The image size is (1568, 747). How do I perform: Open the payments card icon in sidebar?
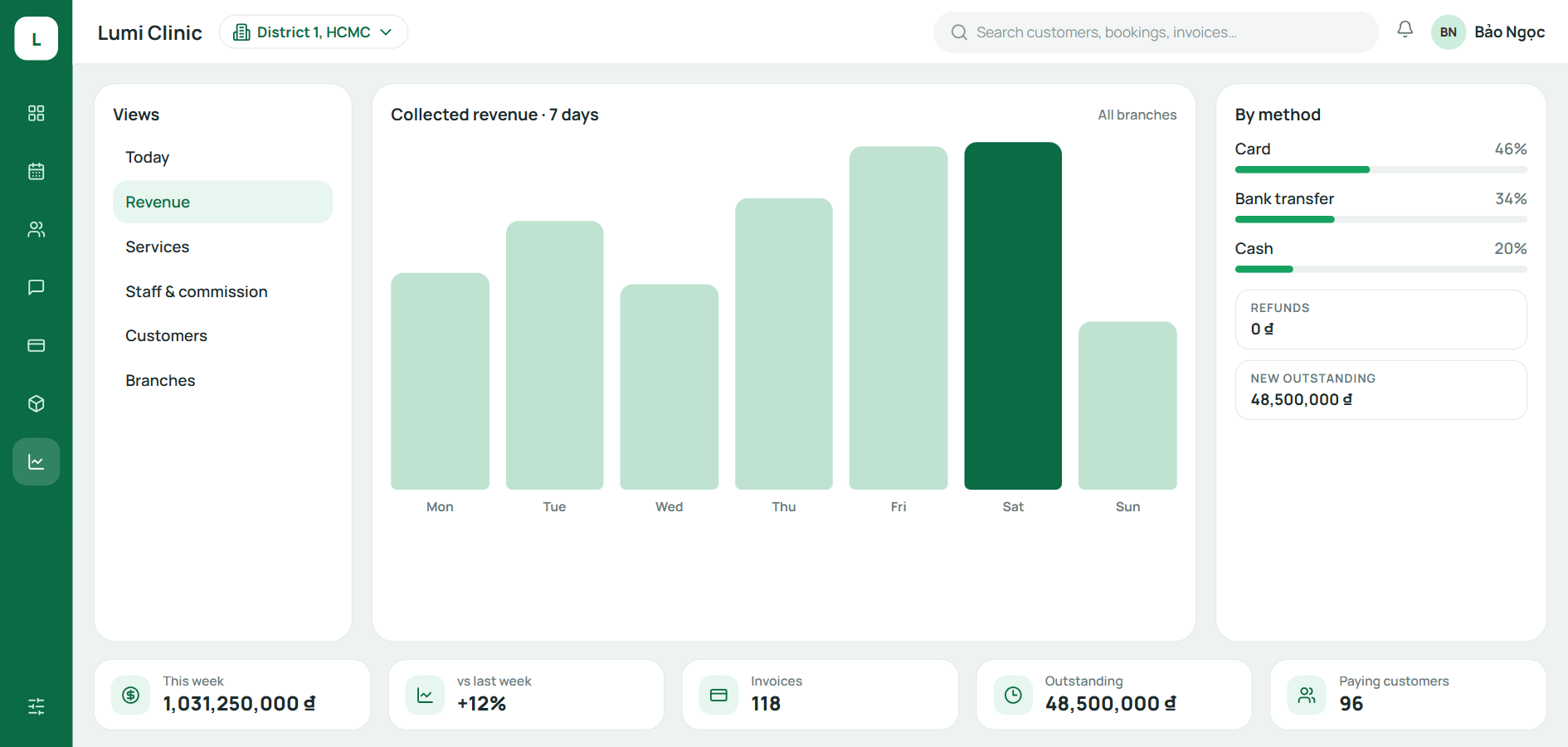coord(36,345)
